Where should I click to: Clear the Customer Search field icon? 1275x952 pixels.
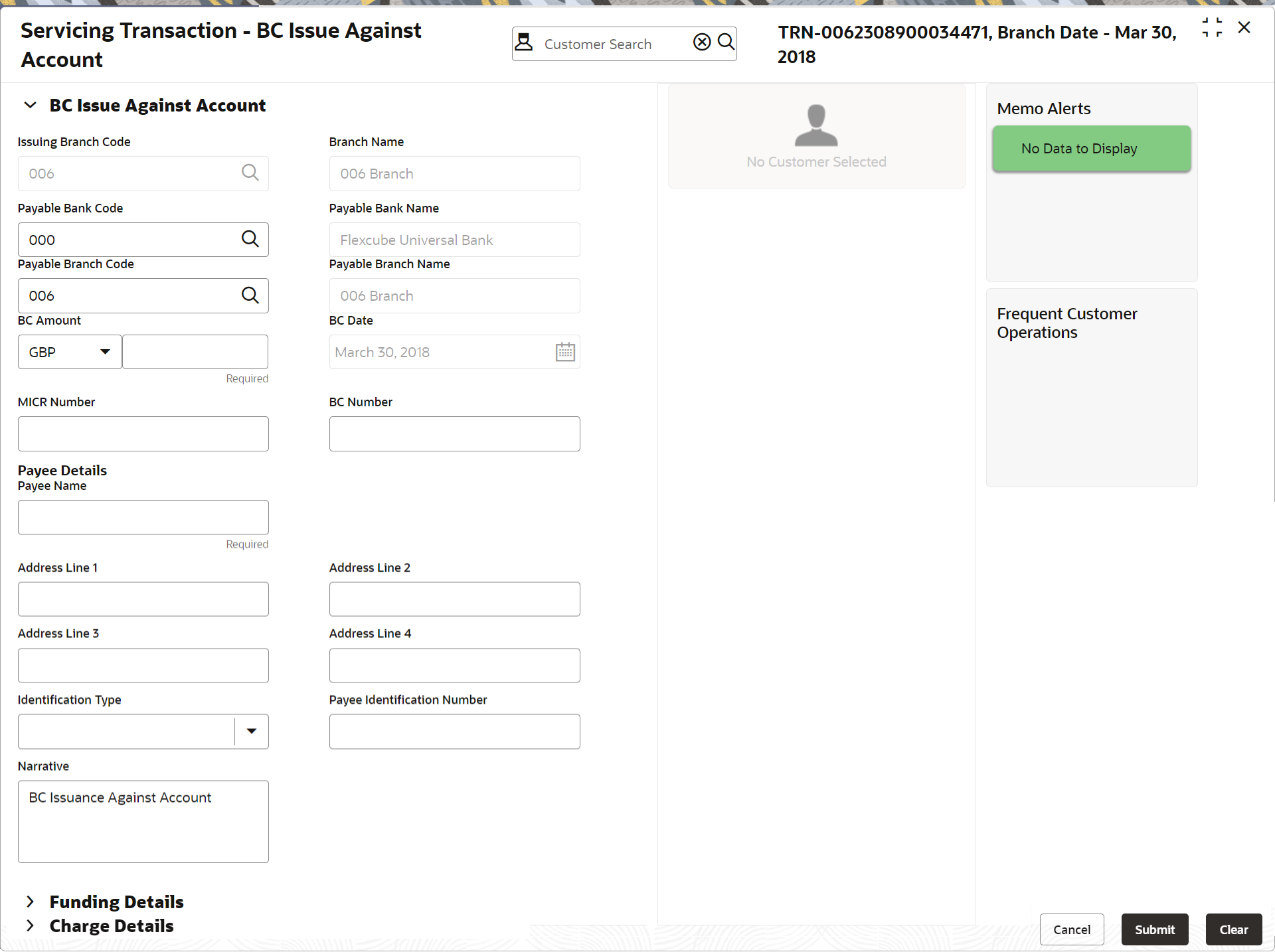point(702,42)
